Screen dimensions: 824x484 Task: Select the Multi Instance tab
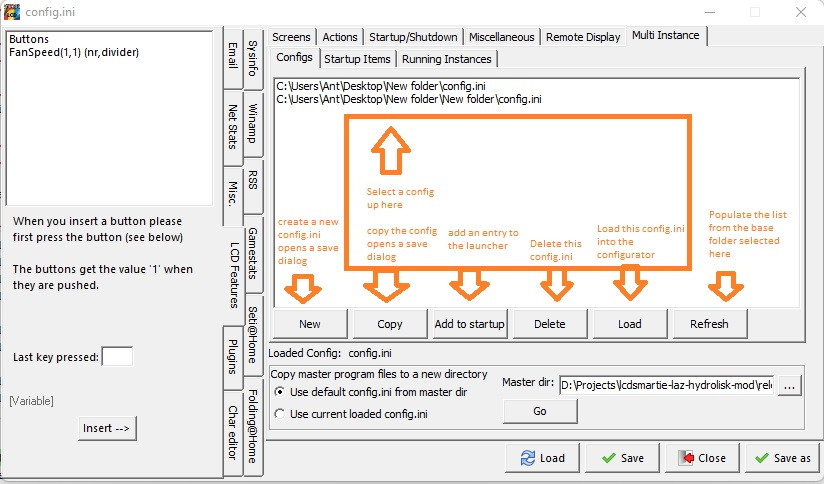[x=666, y=36]
